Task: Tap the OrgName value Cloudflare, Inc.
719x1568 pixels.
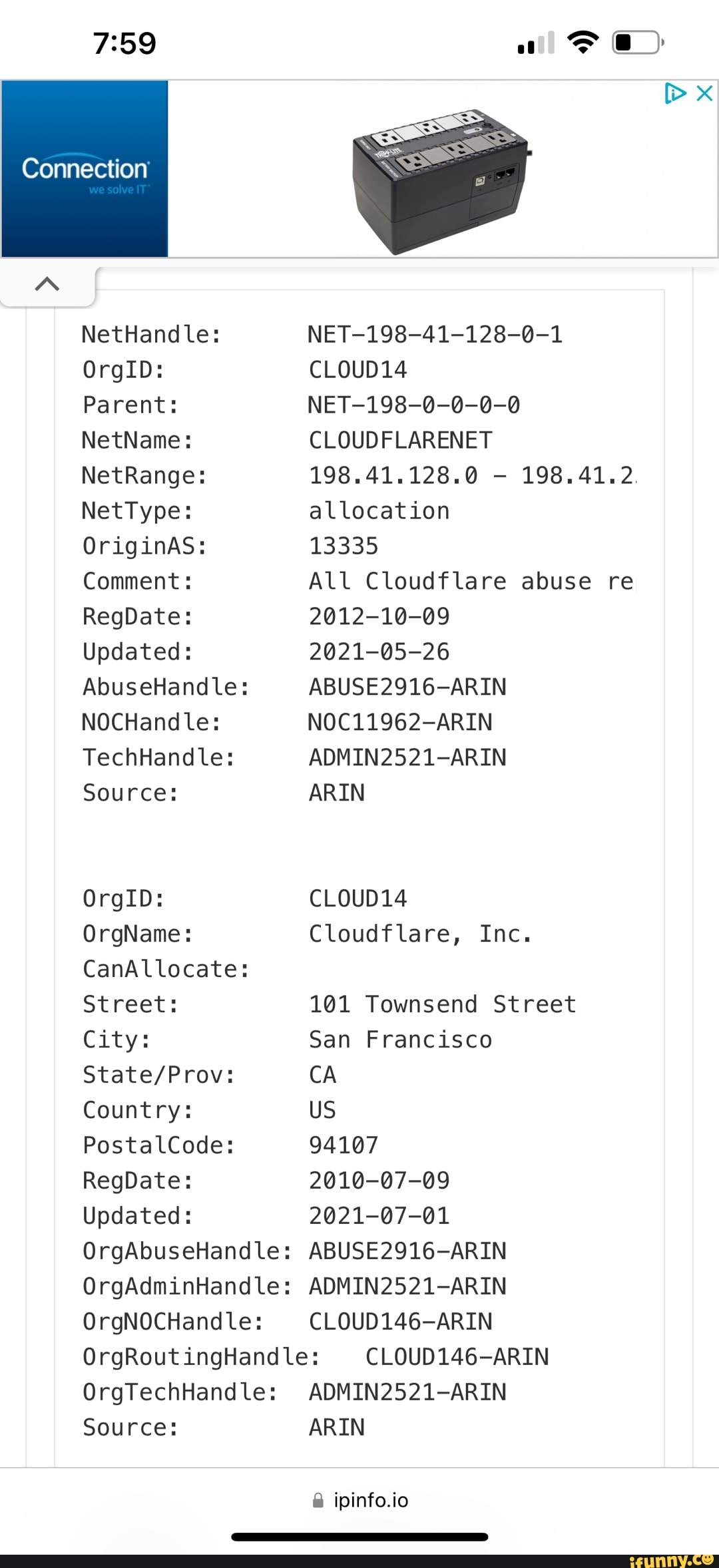Action: pos(420,934)
